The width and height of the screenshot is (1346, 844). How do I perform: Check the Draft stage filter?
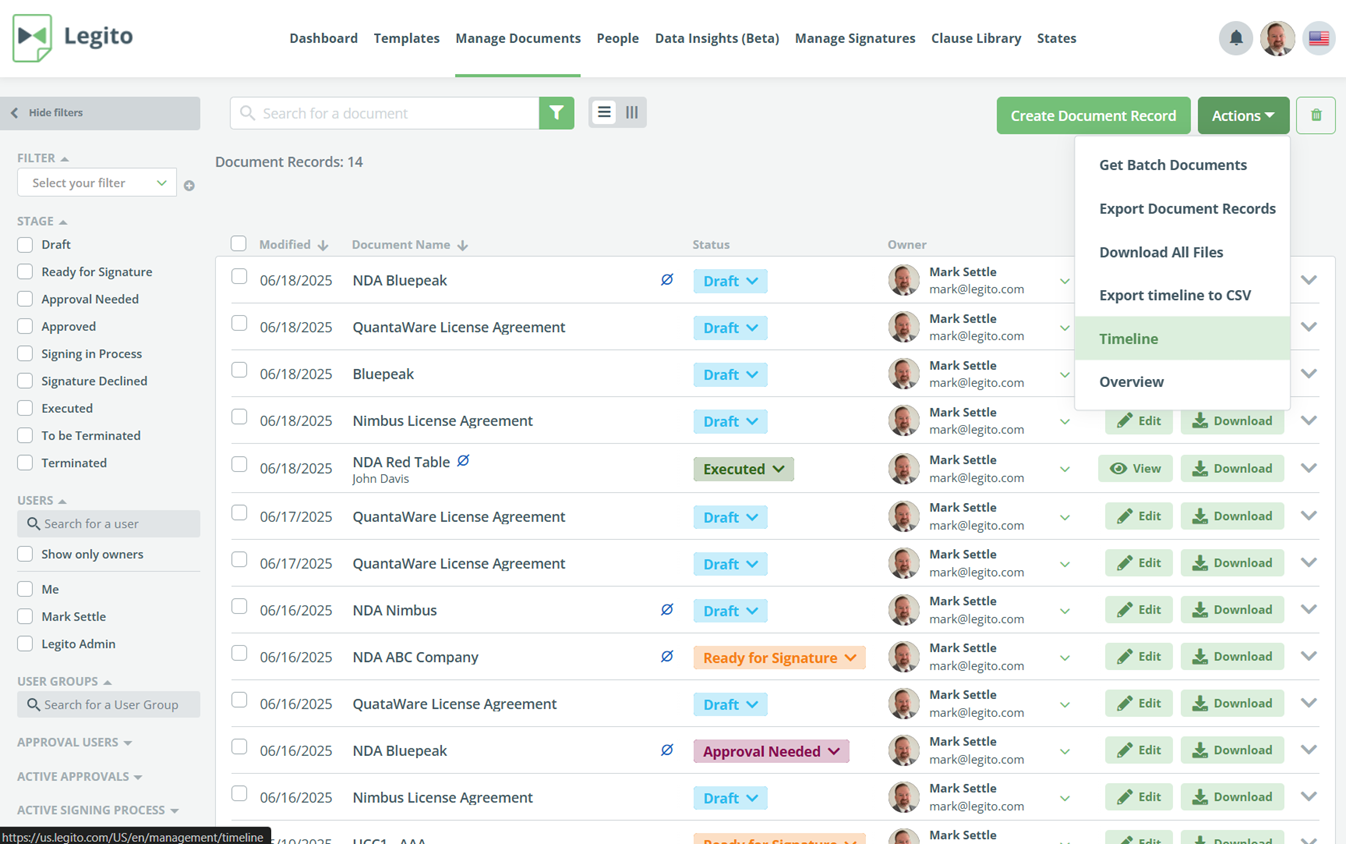pyautogui.click(x=25, y=244)
